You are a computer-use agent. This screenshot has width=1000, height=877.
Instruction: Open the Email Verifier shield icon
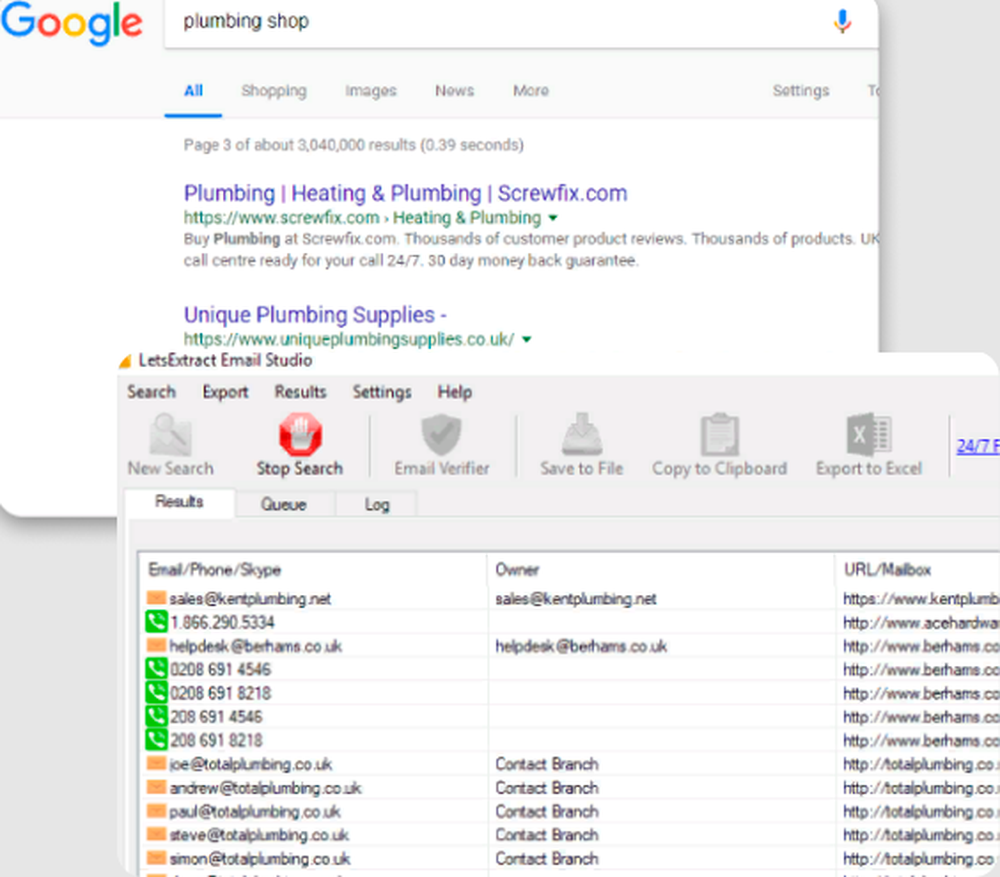(441, 434)
